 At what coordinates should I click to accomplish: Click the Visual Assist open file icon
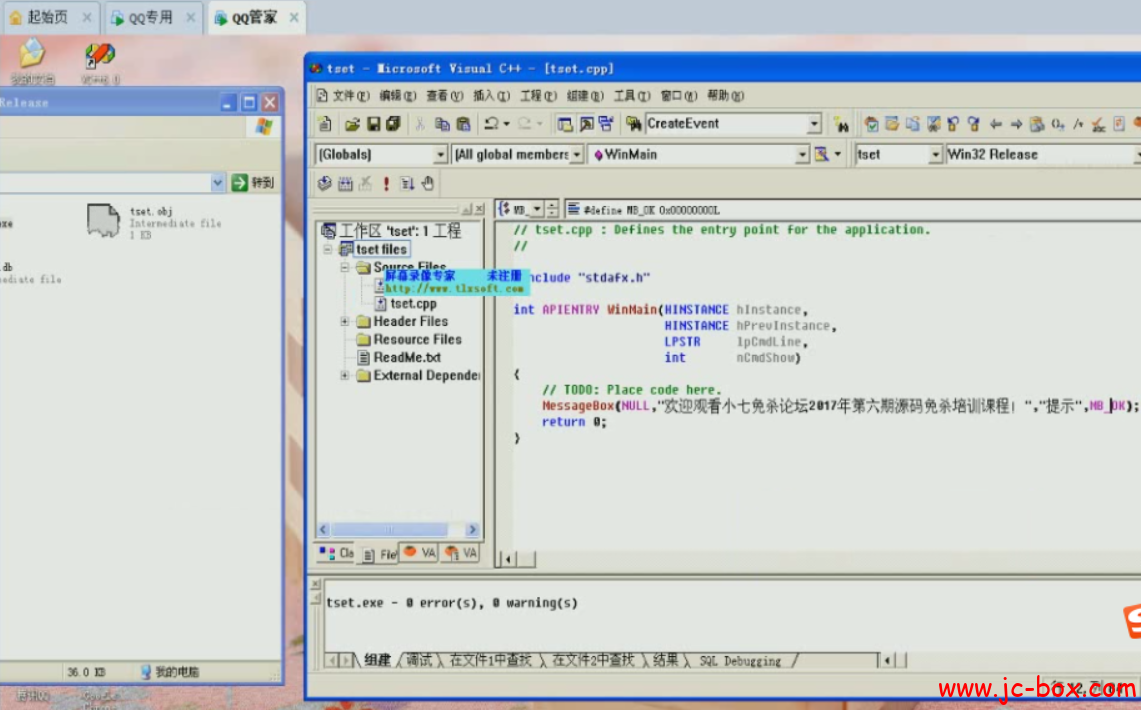(891, 124)
